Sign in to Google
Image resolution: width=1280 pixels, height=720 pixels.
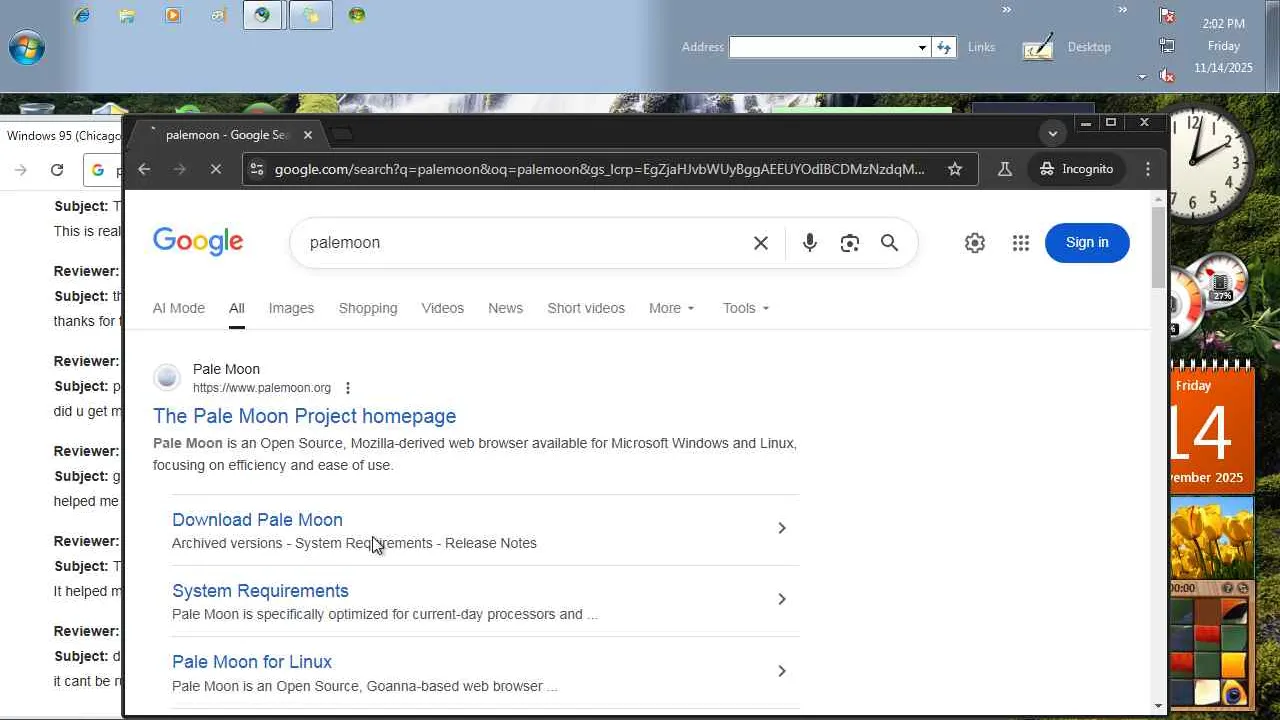click(1087, 243)
